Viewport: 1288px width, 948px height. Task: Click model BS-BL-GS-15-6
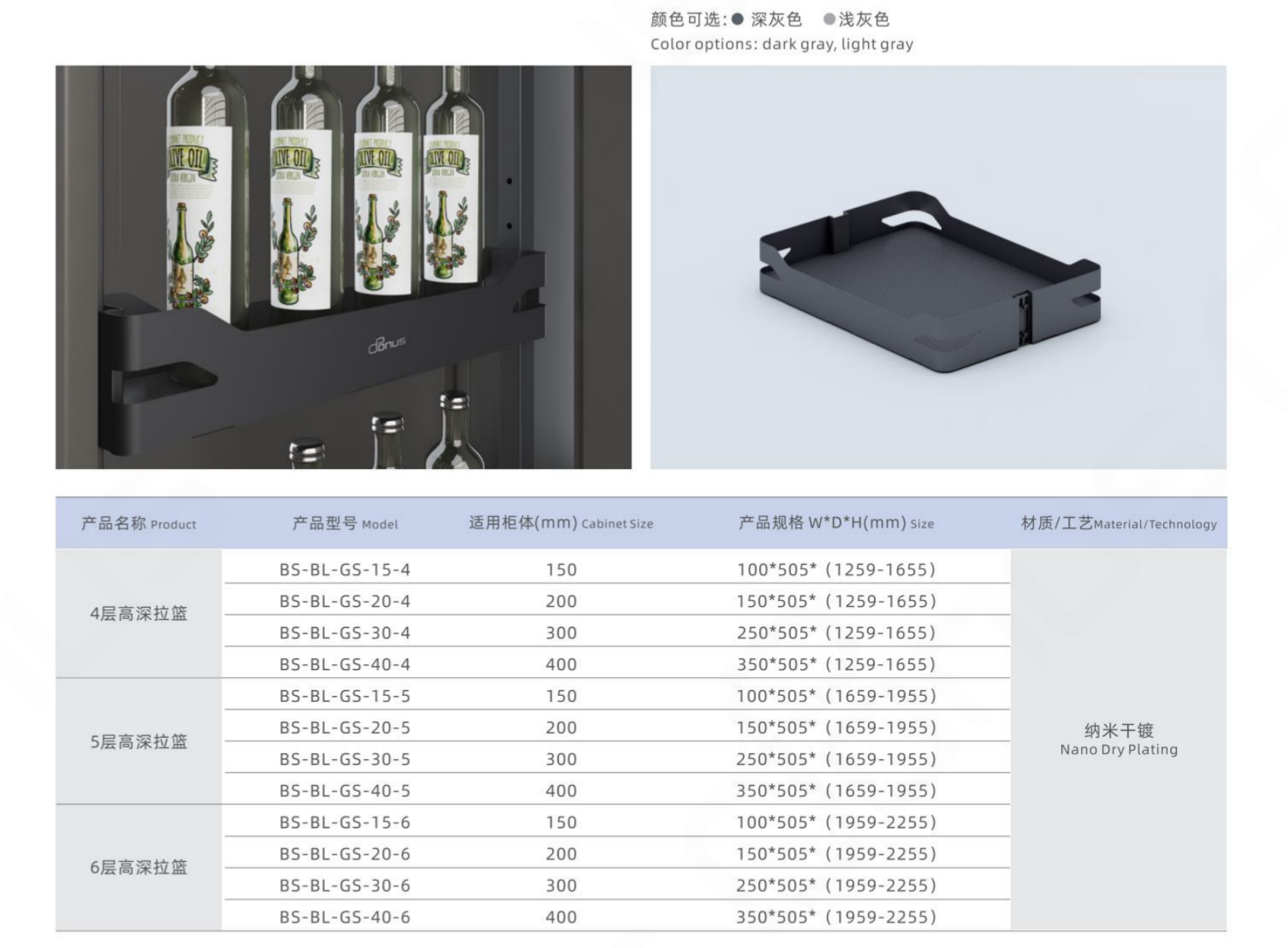(345, 822)
